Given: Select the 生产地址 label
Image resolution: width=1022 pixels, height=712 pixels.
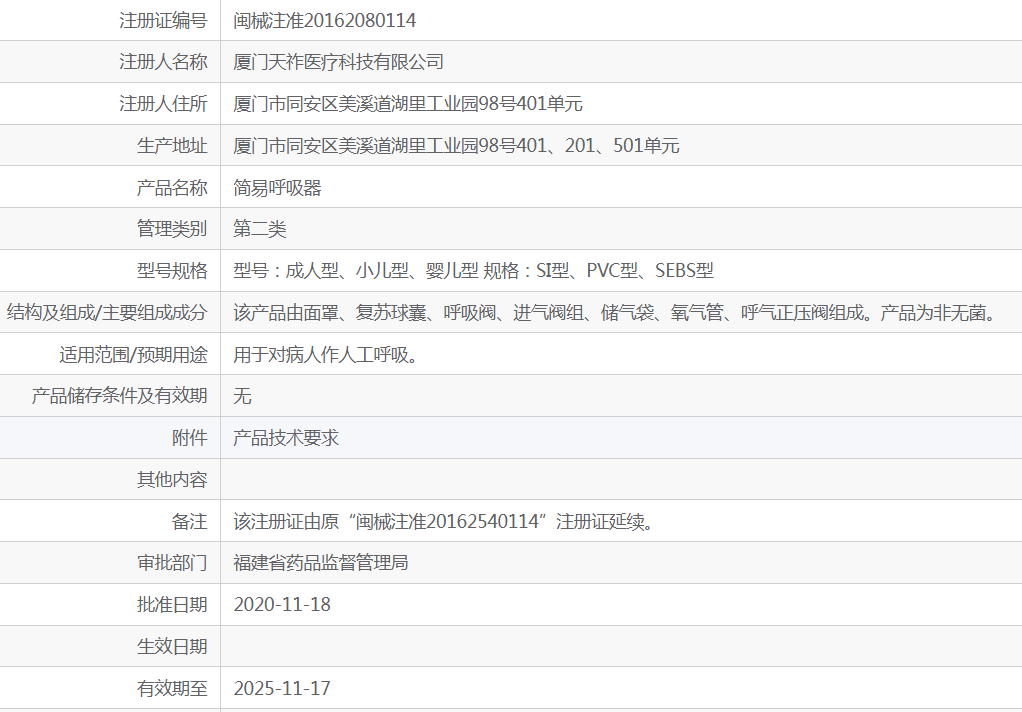Looking at the screenshot, I should pos(172,145).
